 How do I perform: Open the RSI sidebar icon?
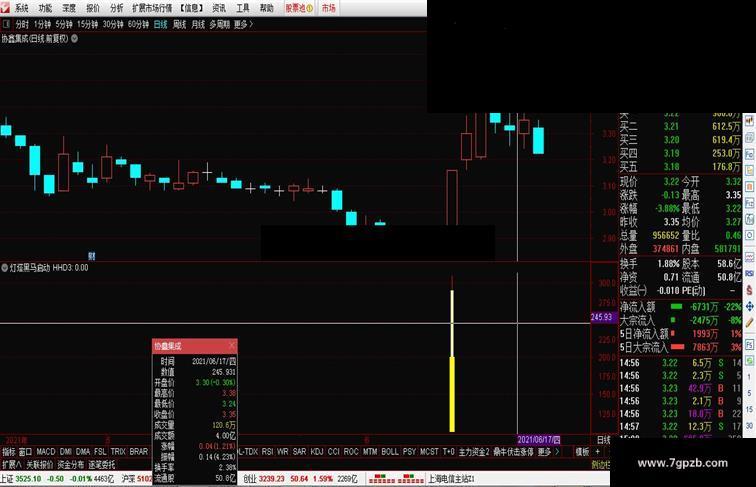click(x=749, y=273)
